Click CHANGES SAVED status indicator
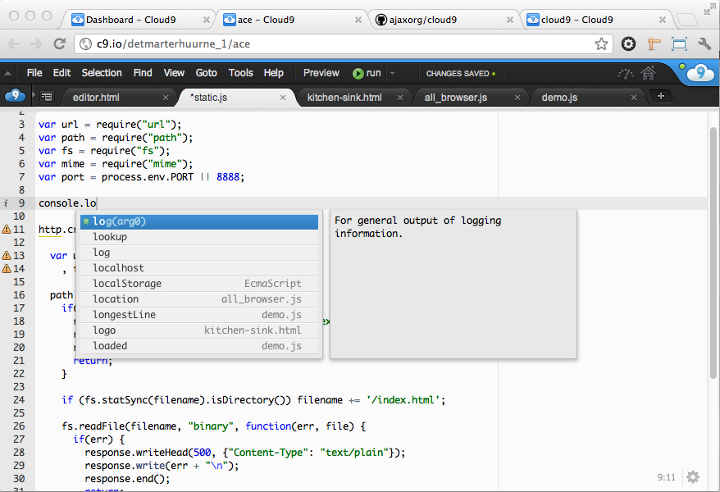Screen dimensions: 720x492 [x=461, y=74]
